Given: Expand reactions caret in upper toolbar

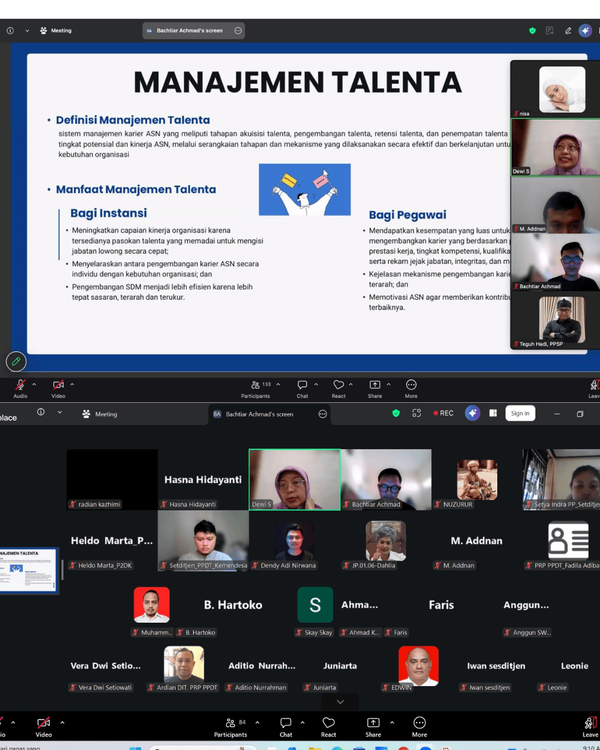Looking at the screenshot, I should click(351, 384).
